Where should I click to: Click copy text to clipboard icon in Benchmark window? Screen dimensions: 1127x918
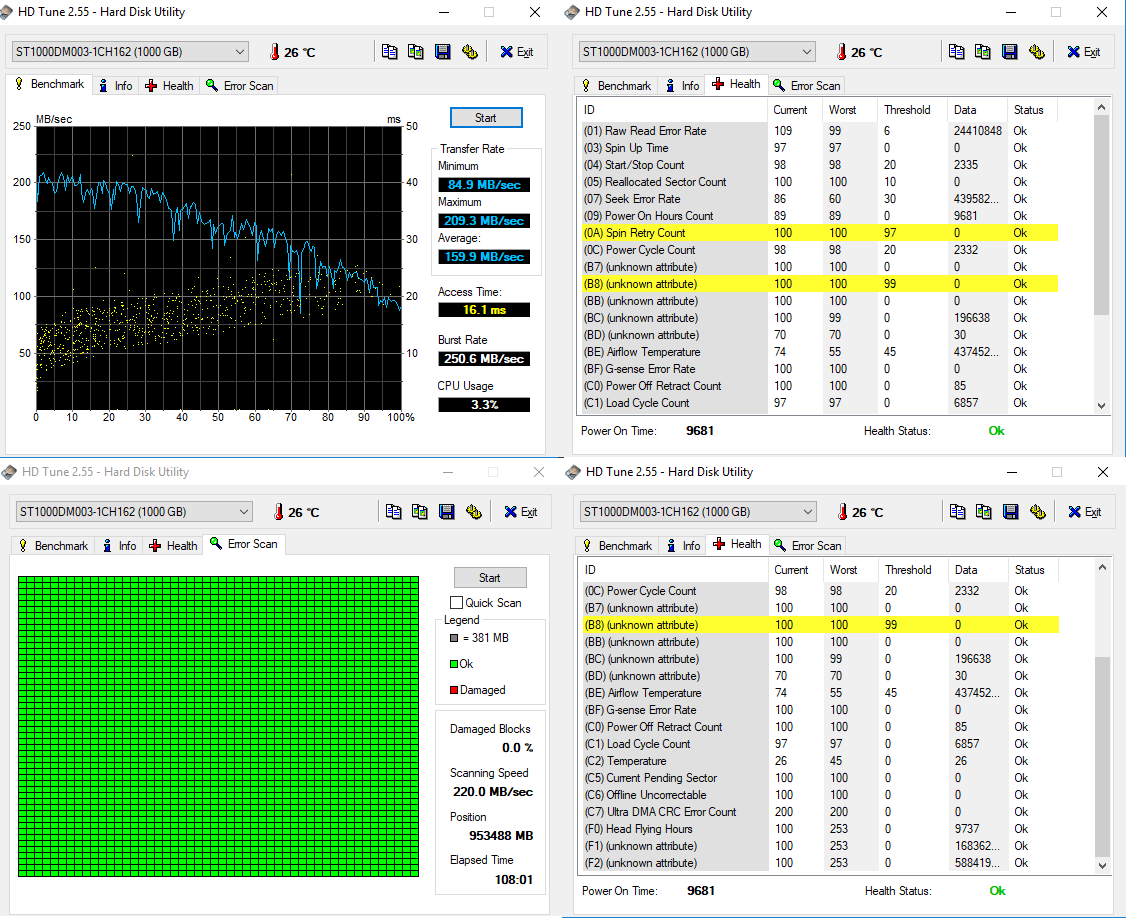(389, 52)
